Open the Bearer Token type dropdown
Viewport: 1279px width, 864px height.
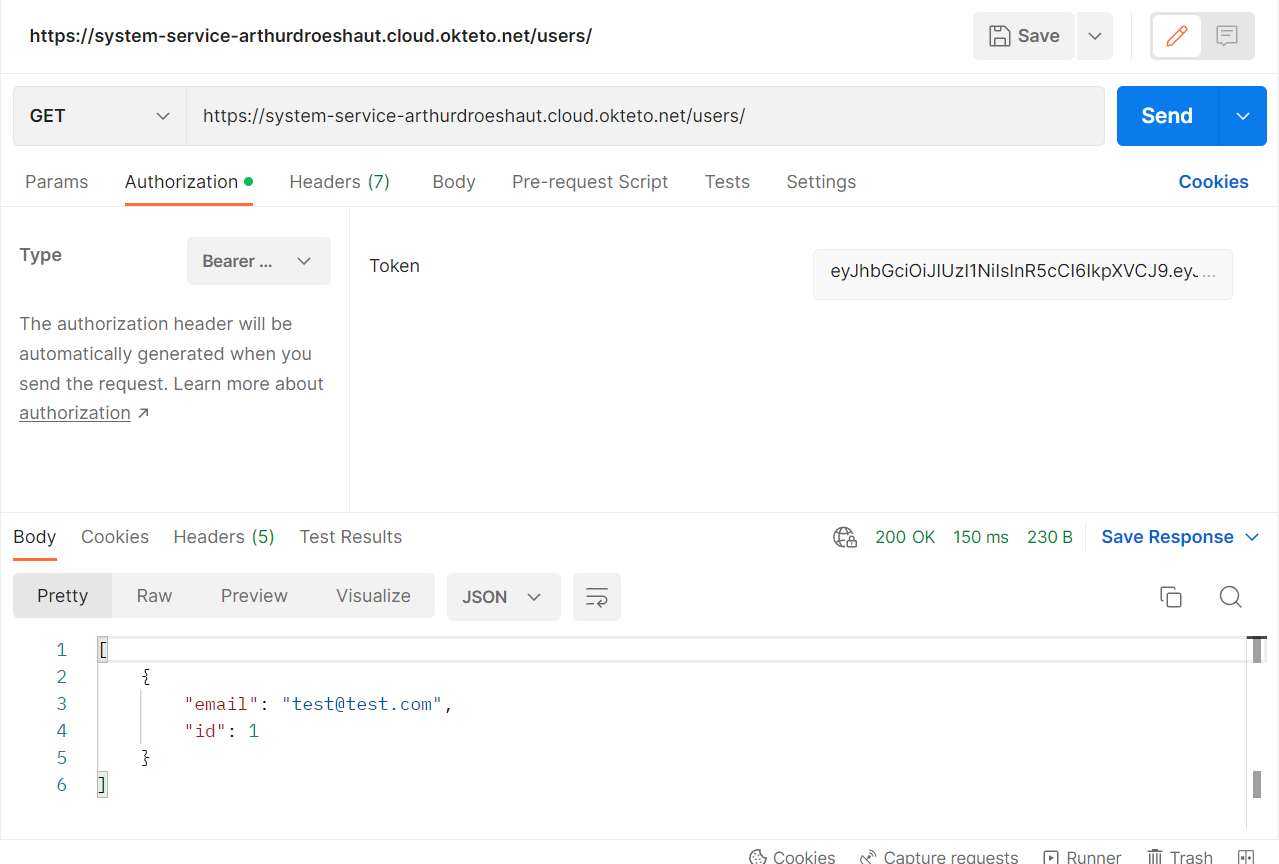[x=258, y=260]
